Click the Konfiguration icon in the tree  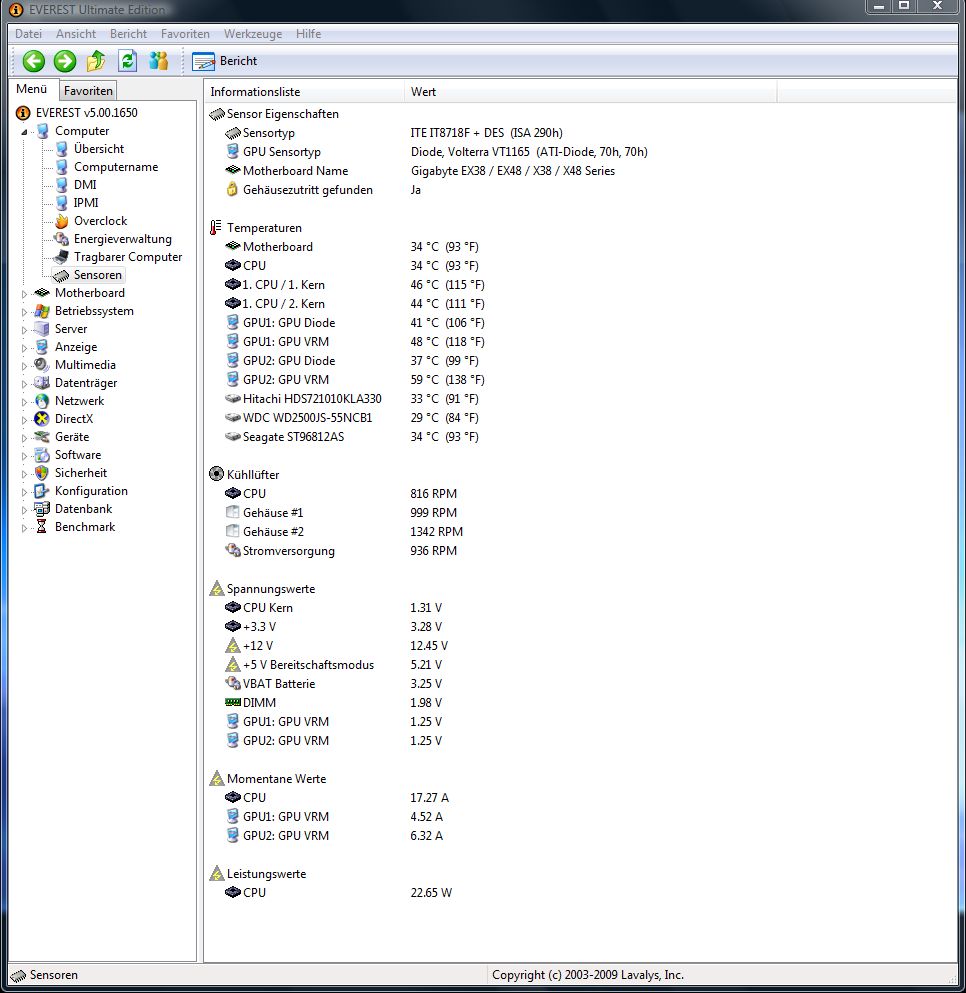click(x=42, y=491)
